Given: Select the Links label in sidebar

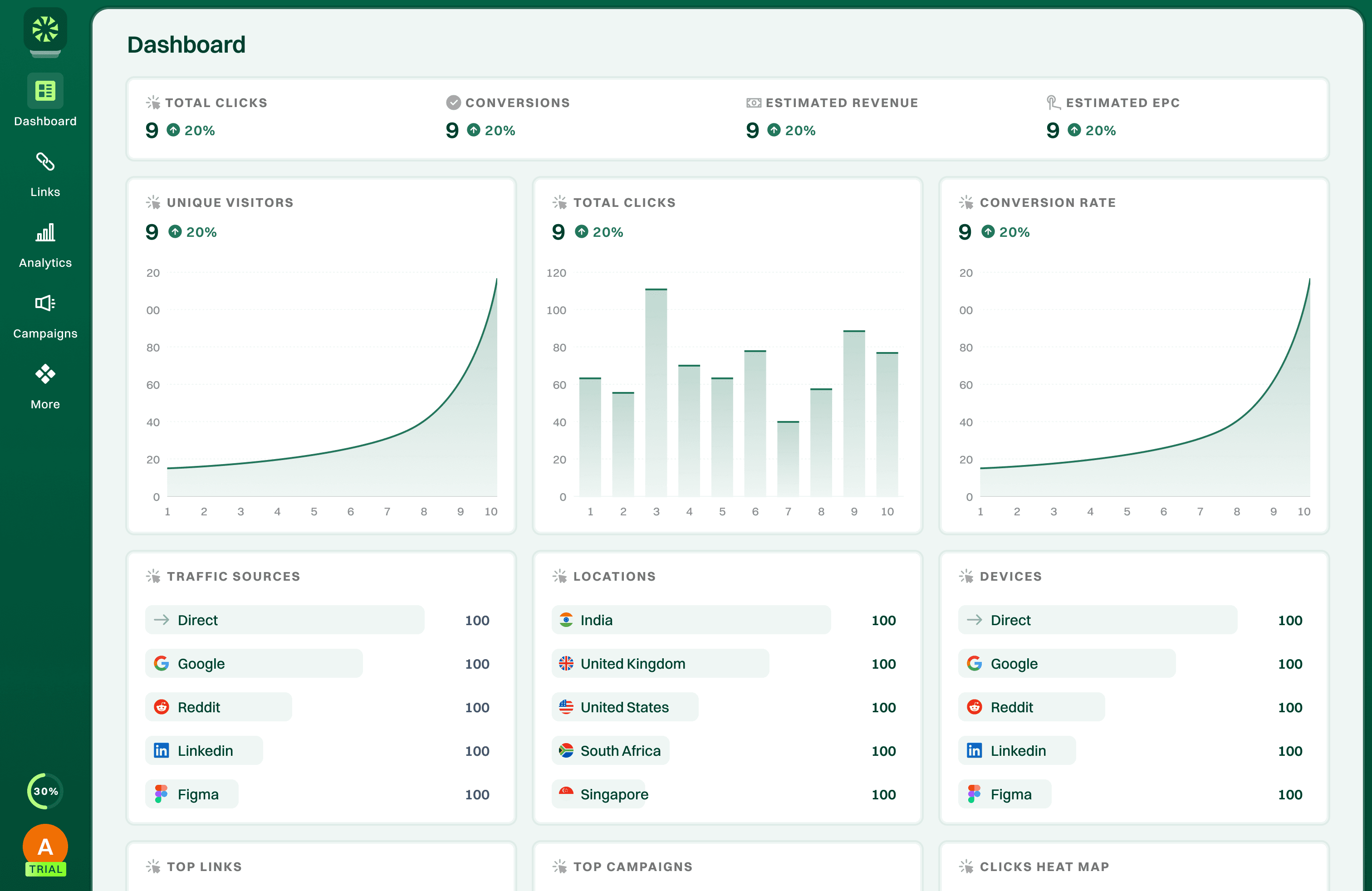Looking at the screenshot, I should (x=45, y=192).
